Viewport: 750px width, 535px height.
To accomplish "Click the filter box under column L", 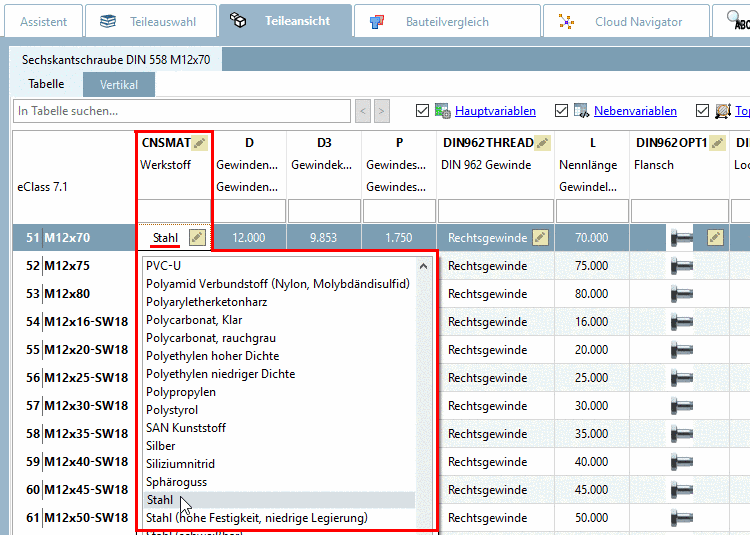I will point(592,211).
